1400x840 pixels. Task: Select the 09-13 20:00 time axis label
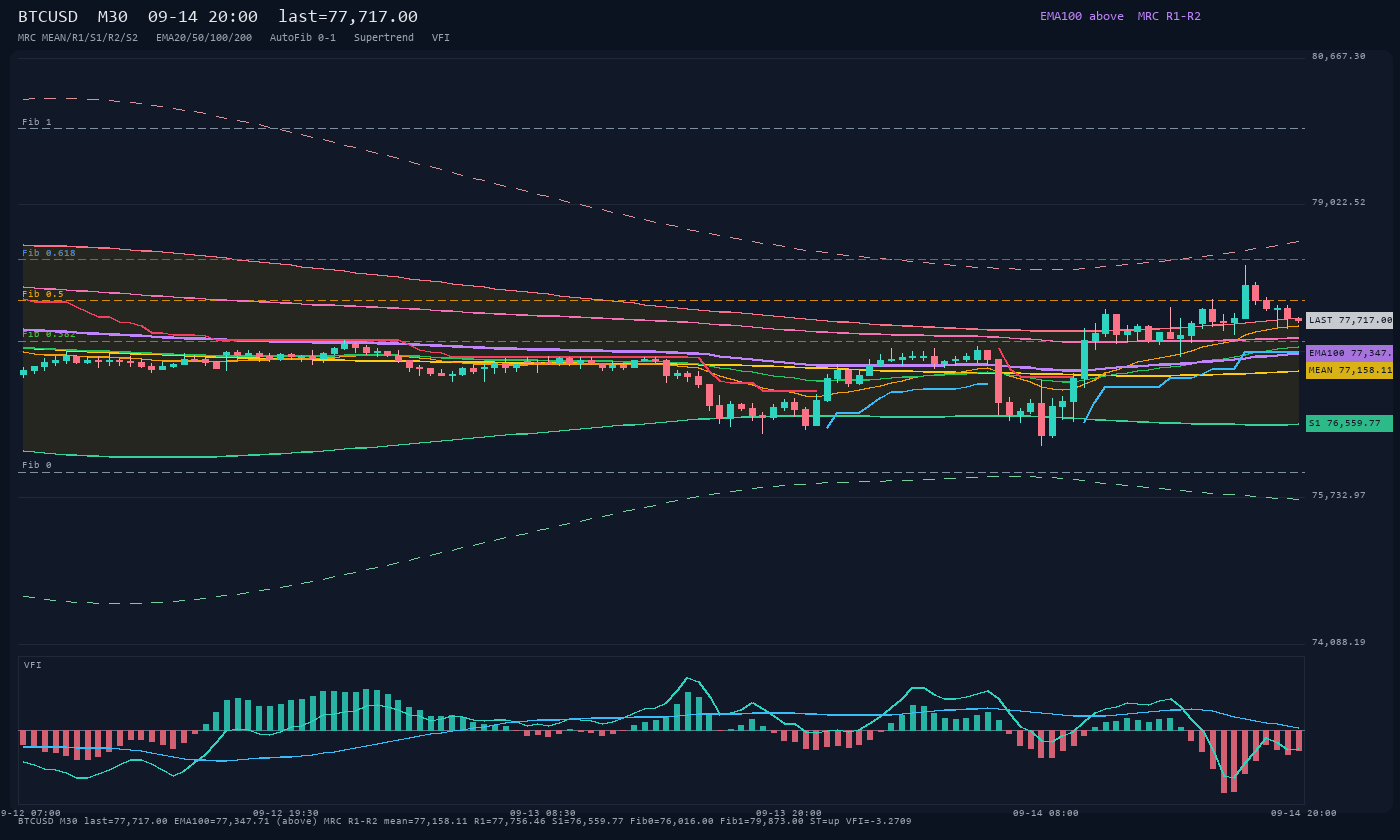[x=789, y=813]
